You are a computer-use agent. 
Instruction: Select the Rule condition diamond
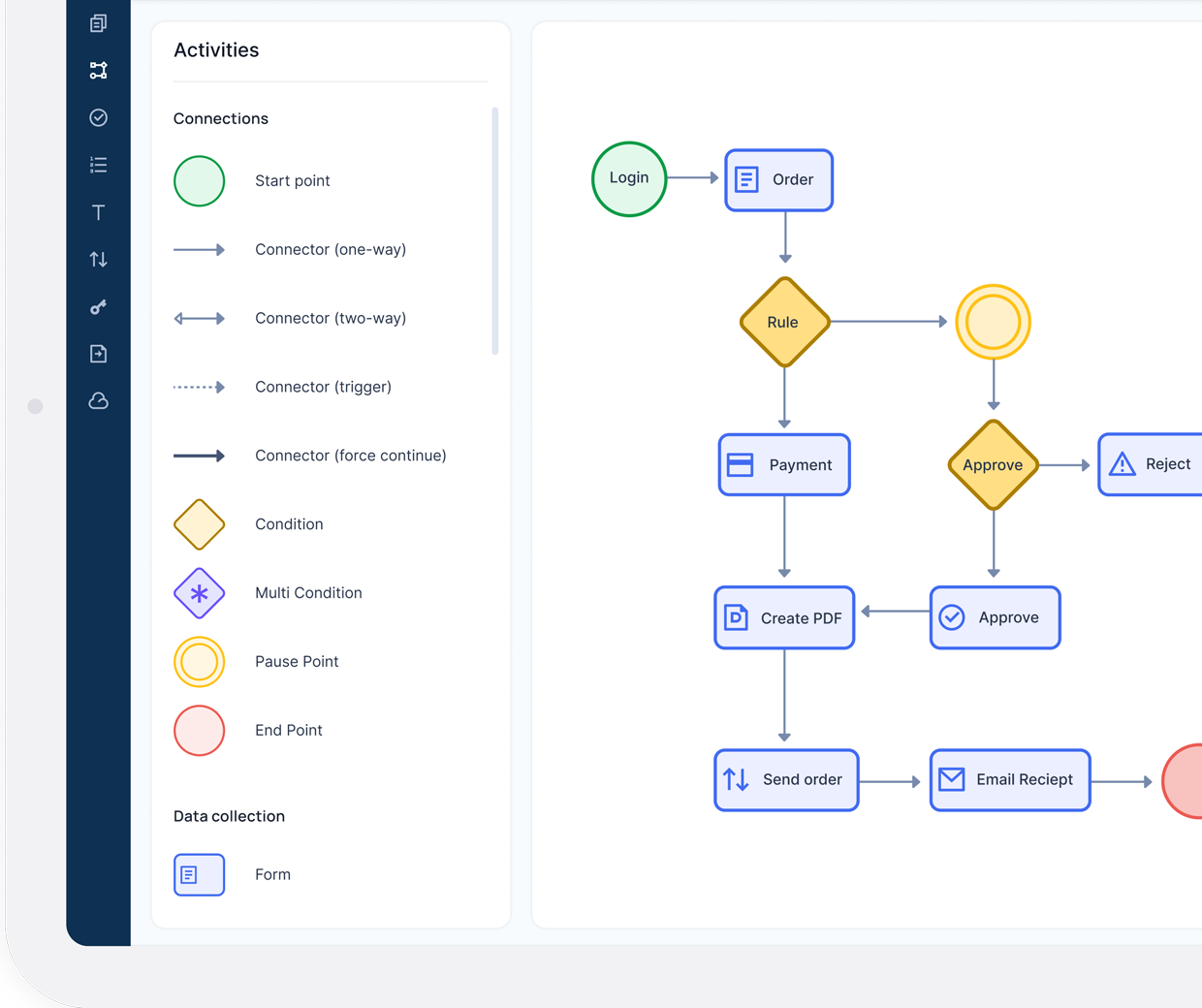click(784, 322)
